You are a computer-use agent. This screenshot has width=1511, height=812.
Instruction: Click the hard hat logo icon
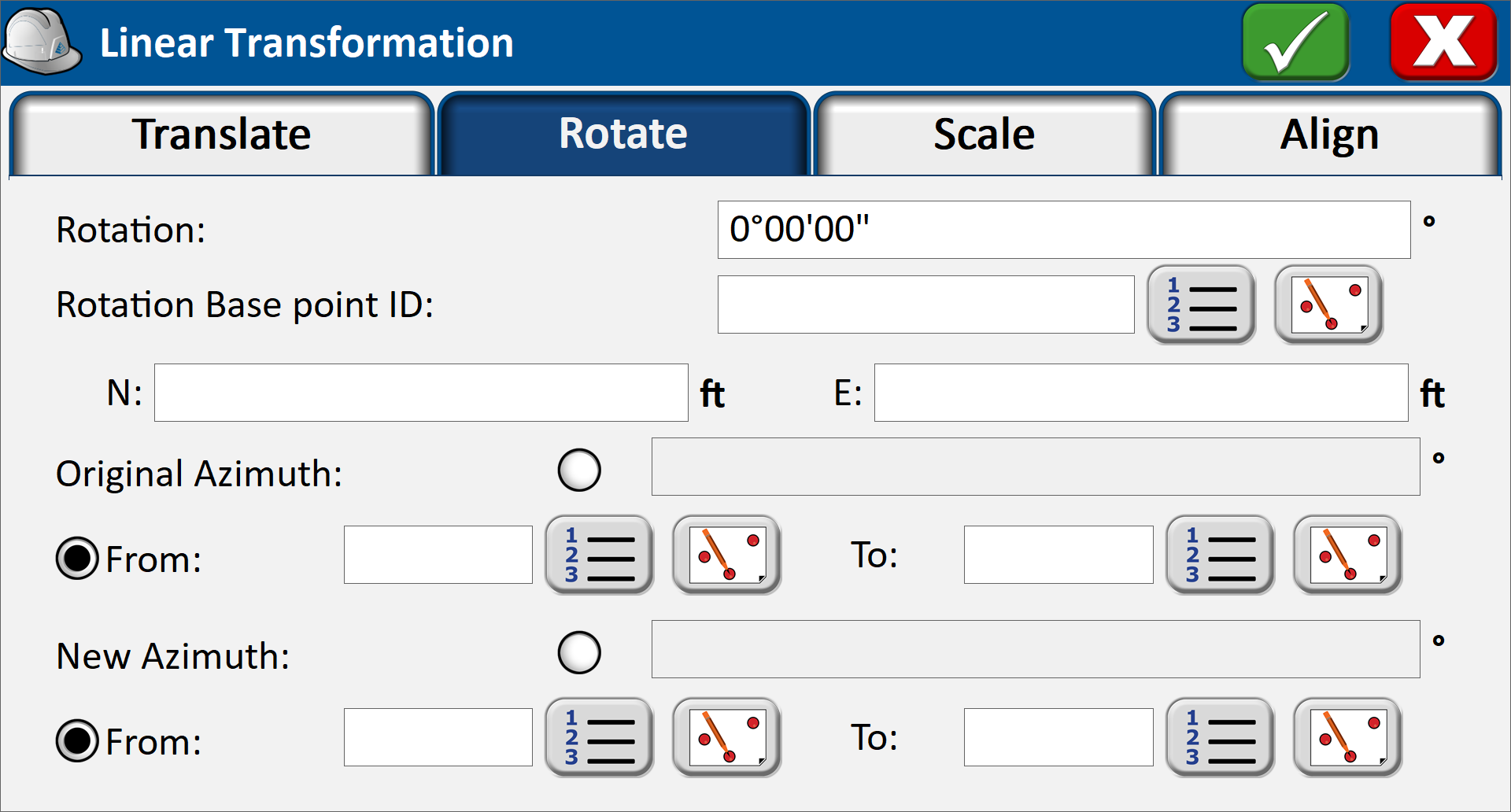tap(42, 42)
